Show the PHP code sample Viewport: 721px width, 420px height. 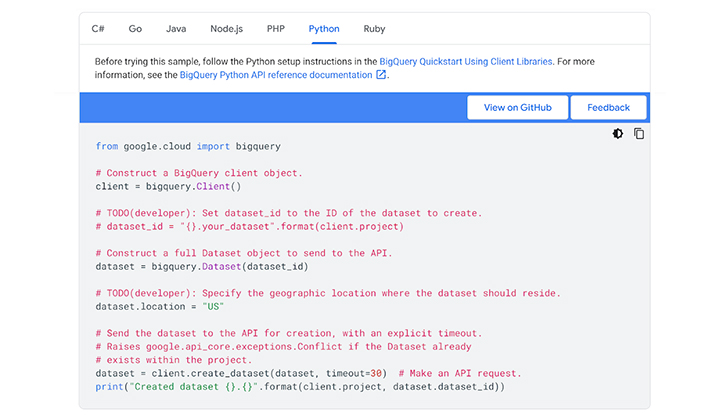click(276, 29)
